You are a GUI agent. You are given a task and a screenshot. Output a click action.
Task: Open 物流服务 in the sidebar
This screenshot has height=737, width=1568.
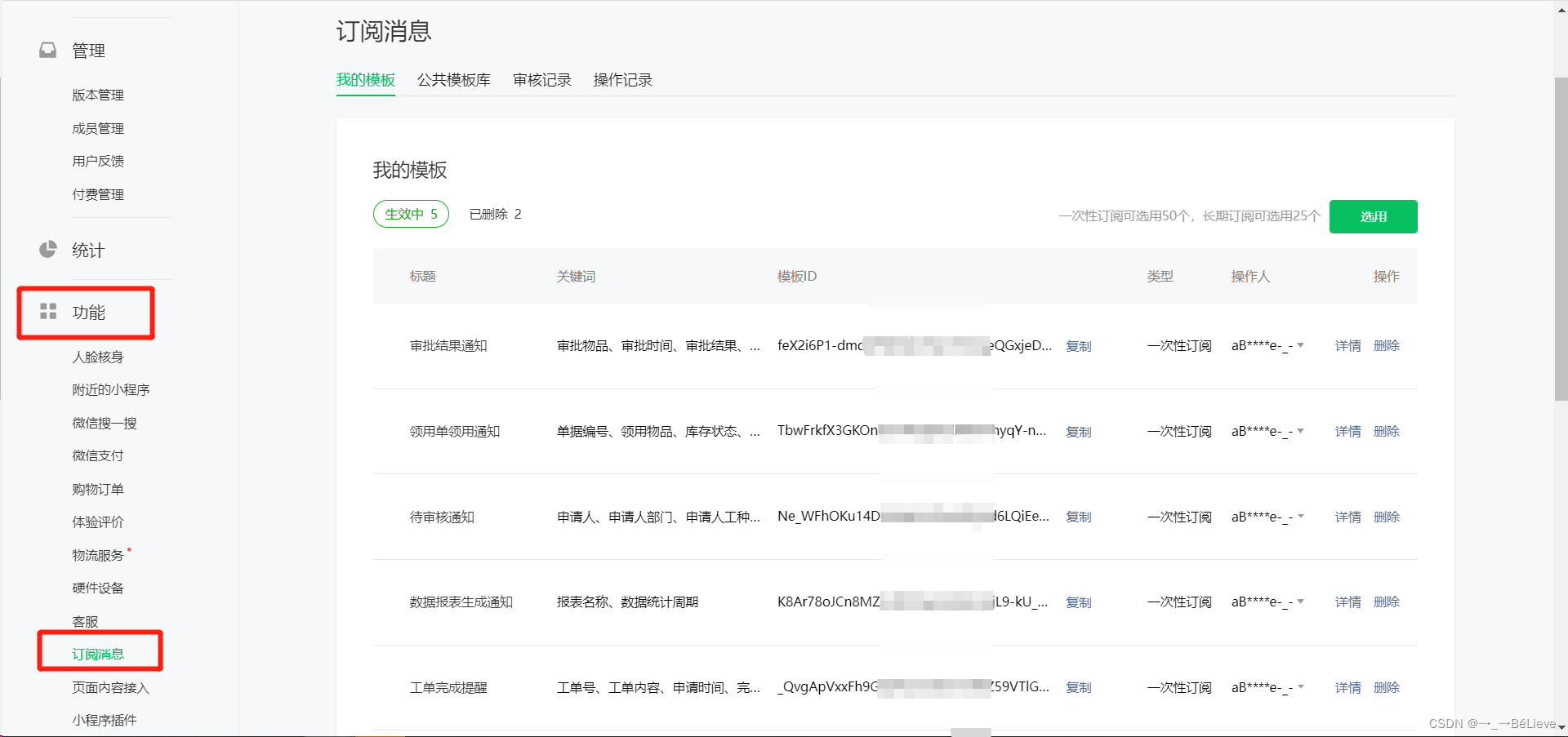tap(98, 555)
